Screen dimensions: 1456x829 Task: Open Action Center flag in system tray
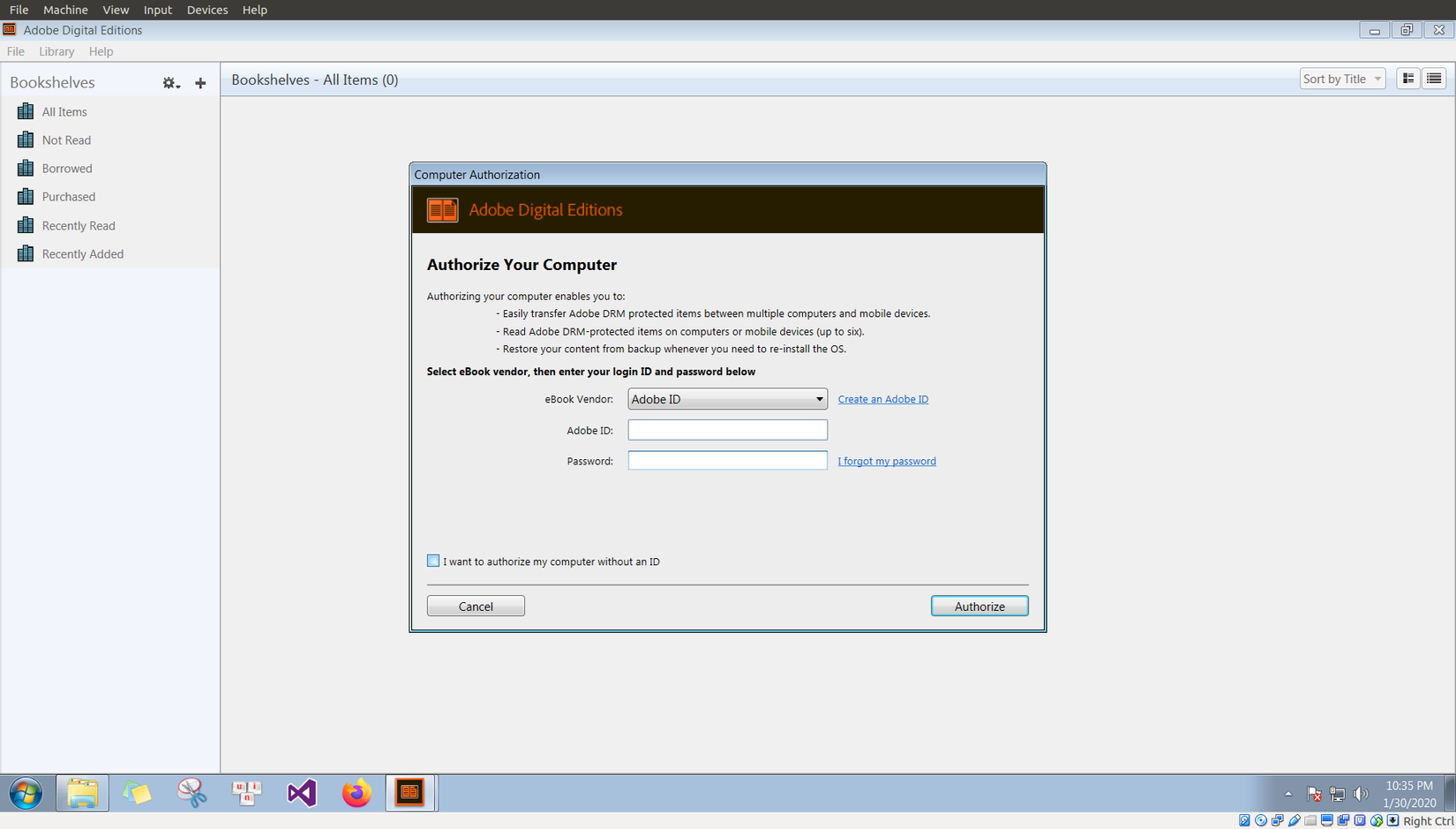pos(1314,794)
